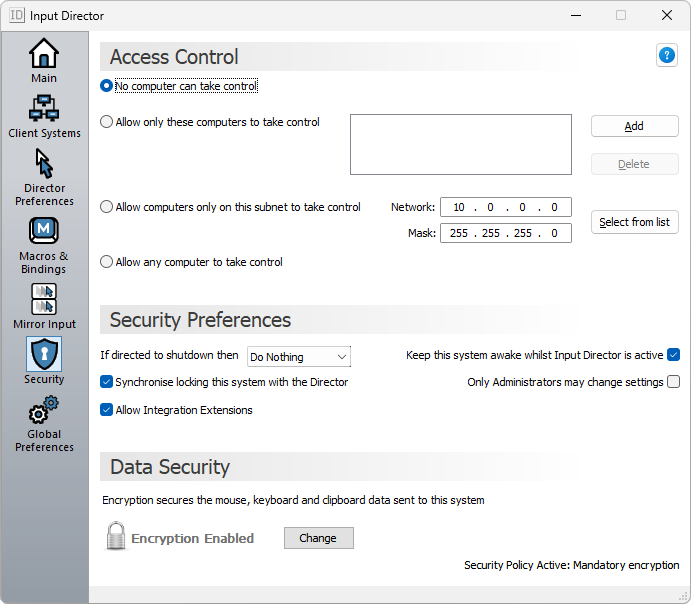Click the subnet Mask input field
The height and width of the screenshot is (604, 691).
pyautogui.click(x=505, y=233)
